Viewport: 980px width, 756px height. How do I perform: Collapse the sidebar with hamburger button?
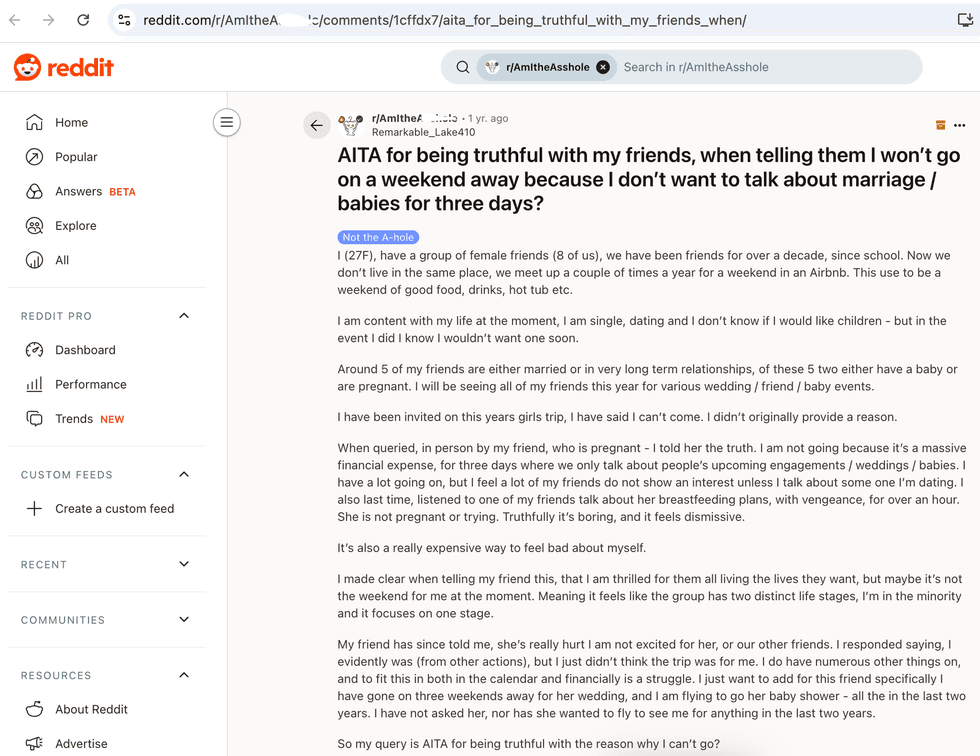point(227,122)
